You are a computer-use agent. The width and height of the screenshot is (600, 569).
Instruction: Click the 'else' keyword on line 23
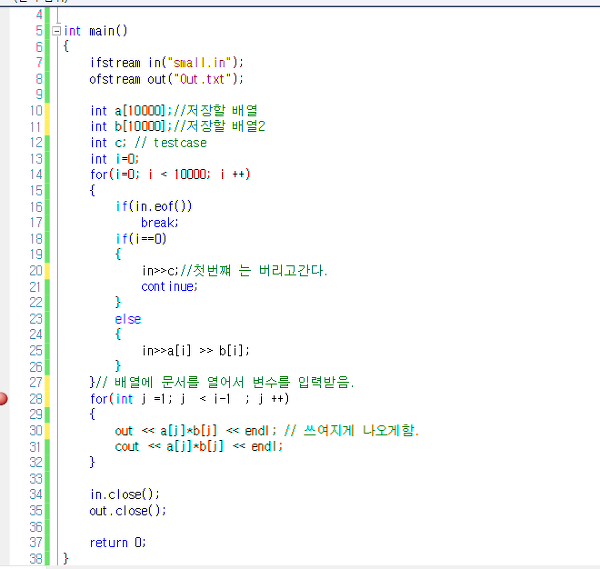click(x=128, y=319)
